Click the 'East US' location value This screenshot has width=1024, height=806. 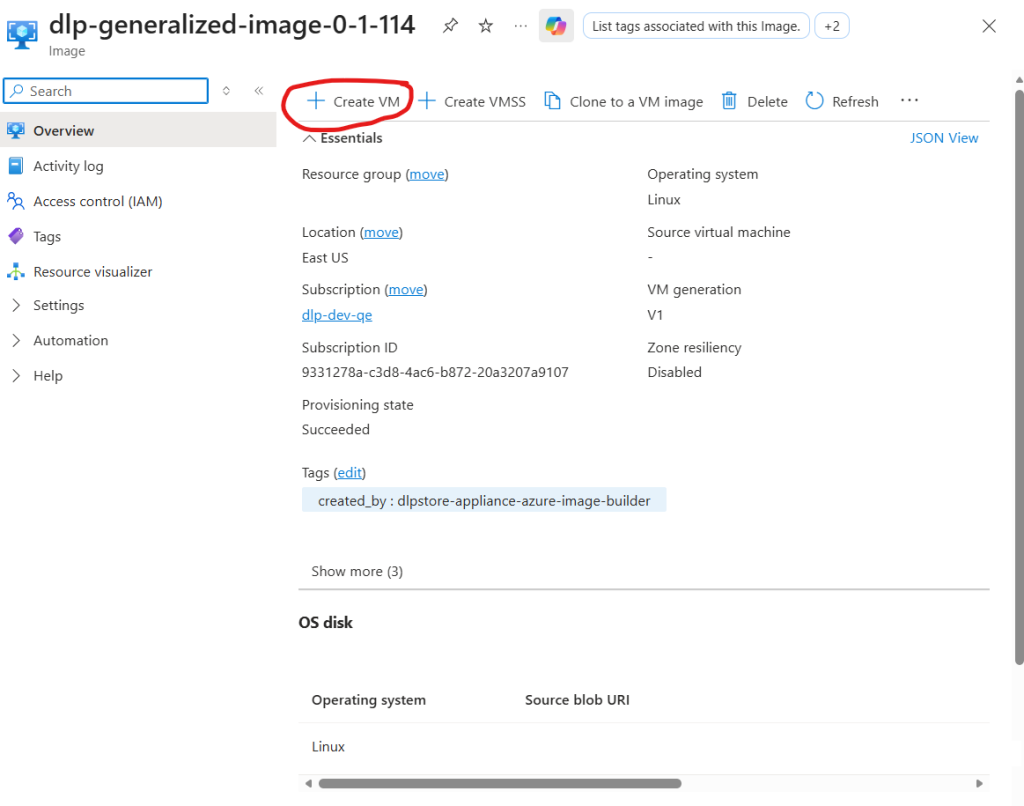point(325,258)
